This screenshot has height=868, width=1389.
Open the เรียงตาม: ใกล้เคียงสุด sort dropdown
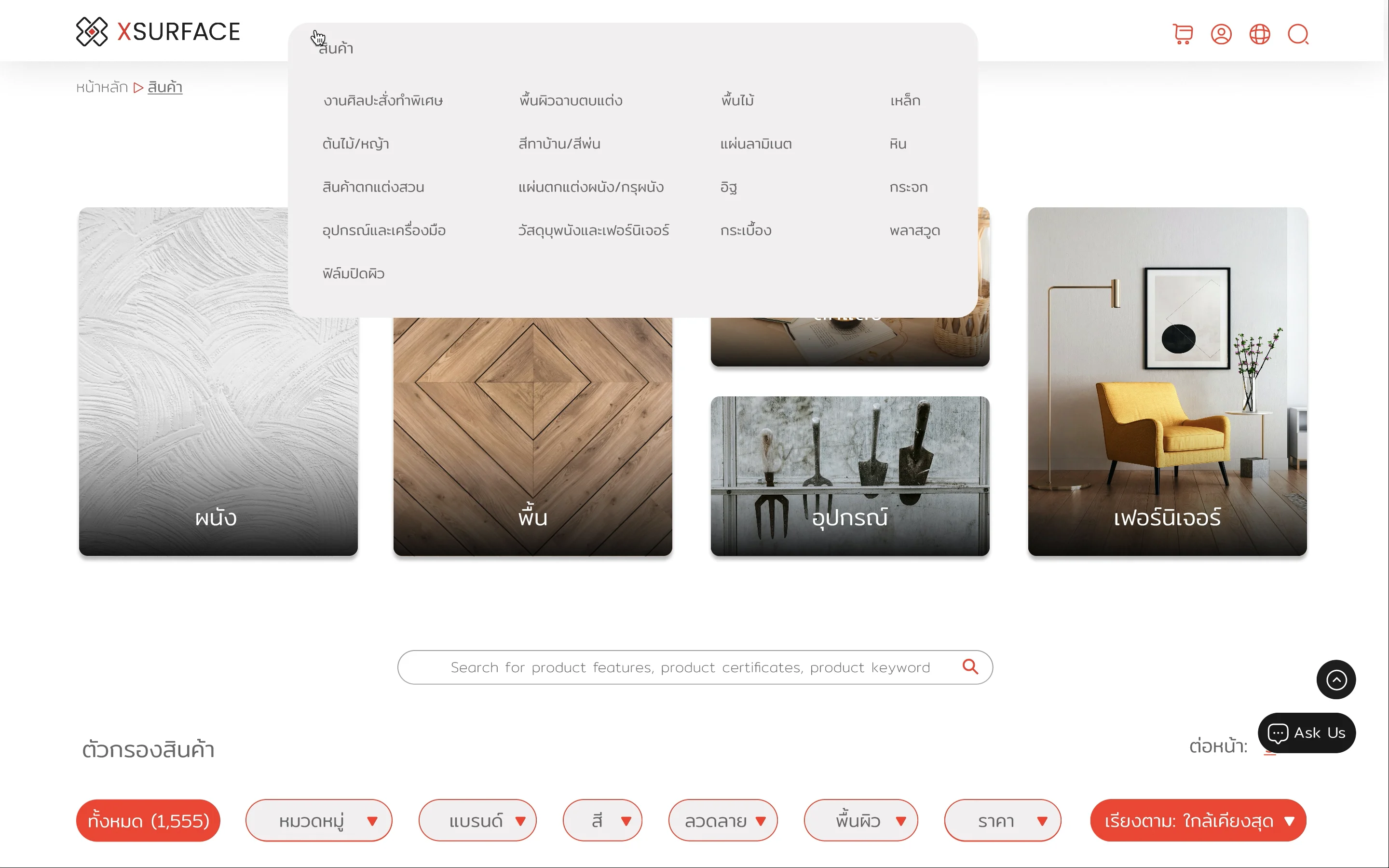point(1198,820)
